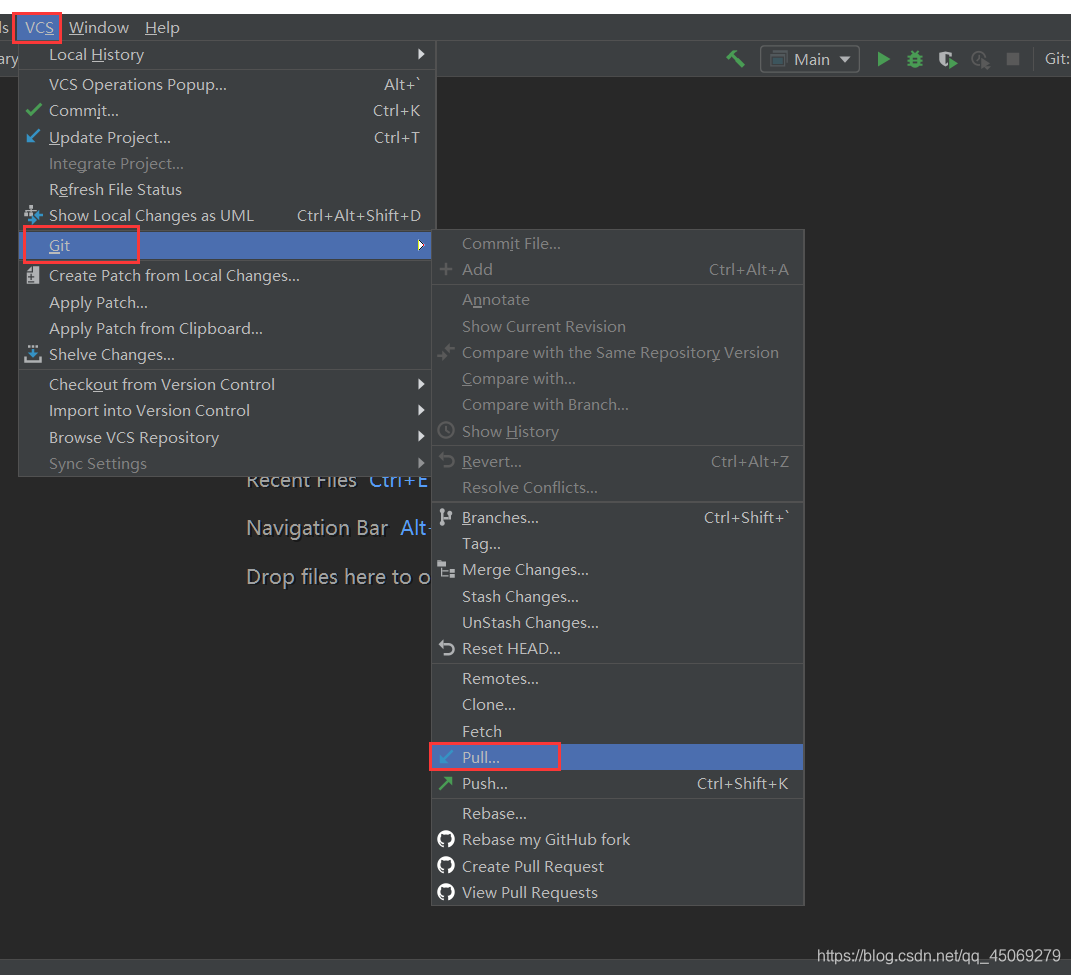This screenshot has height=975, width=1071.
Task: Open VCS Operations Popup entry
Action: click(x=227, y=85)
